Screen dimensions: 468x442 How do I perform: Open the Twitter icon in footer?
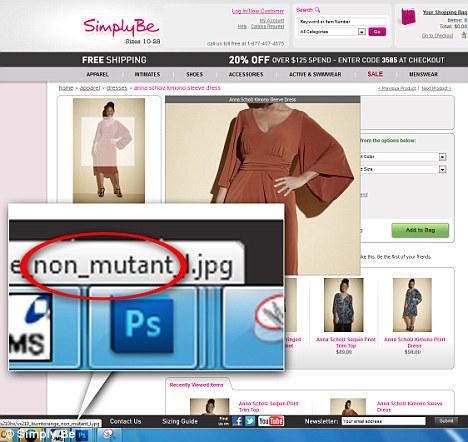click(250, 421)
